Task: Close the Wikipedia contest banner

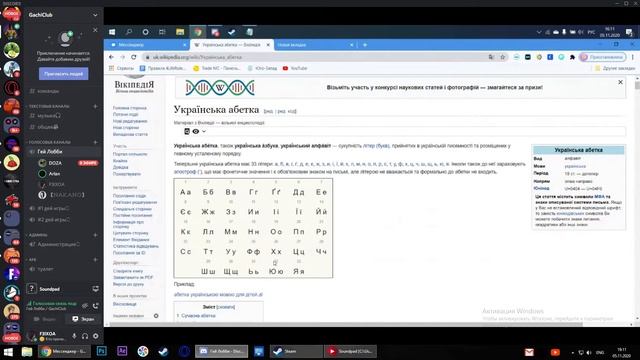Action: 620,82
